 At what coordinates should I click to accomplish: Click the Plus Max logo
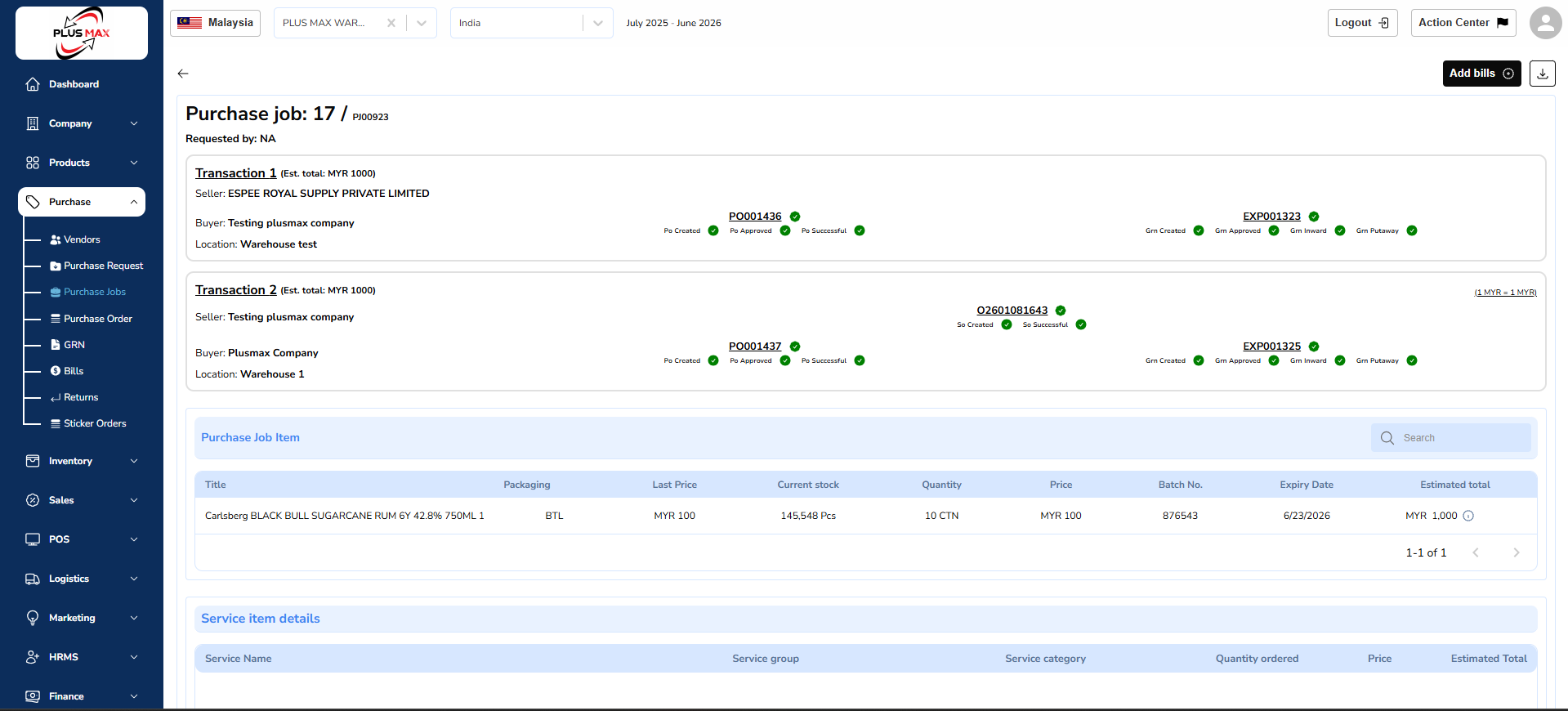pos(82,34)
